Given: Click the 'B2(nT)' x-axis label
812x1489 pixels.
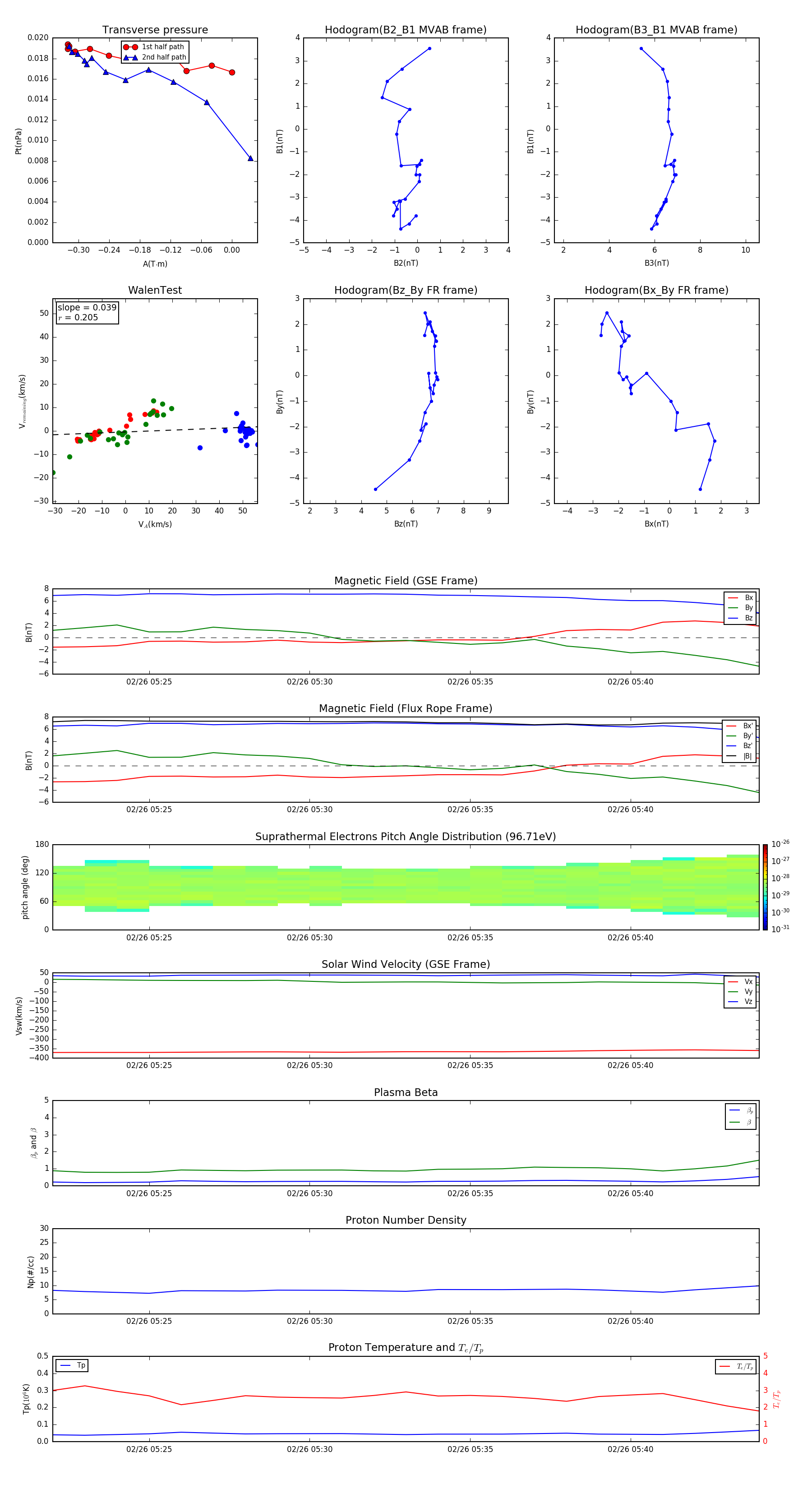Looking at the screenshot, I should click(406, 263).
